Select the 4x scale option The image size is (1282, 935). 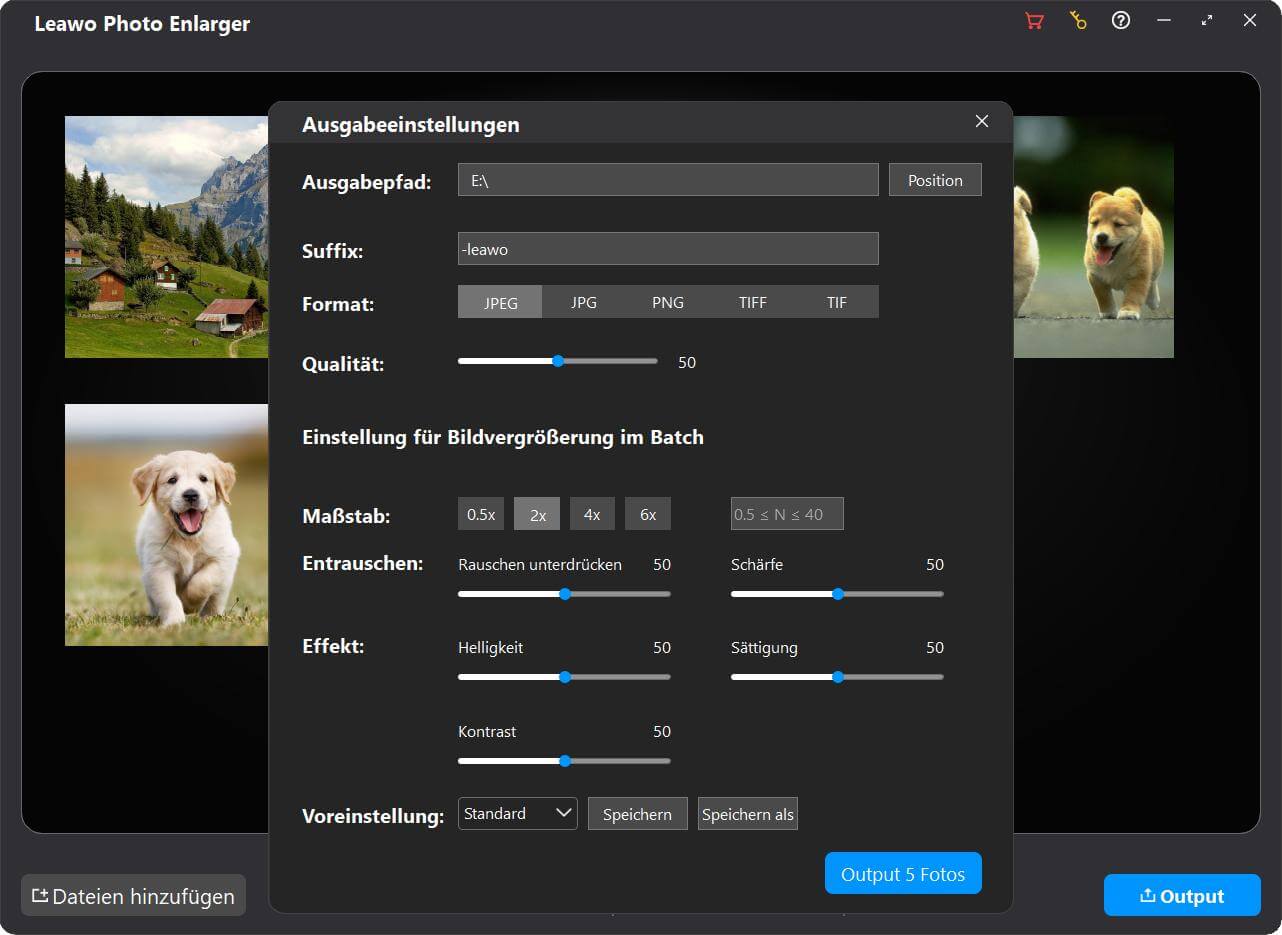(x=592, y=514)
